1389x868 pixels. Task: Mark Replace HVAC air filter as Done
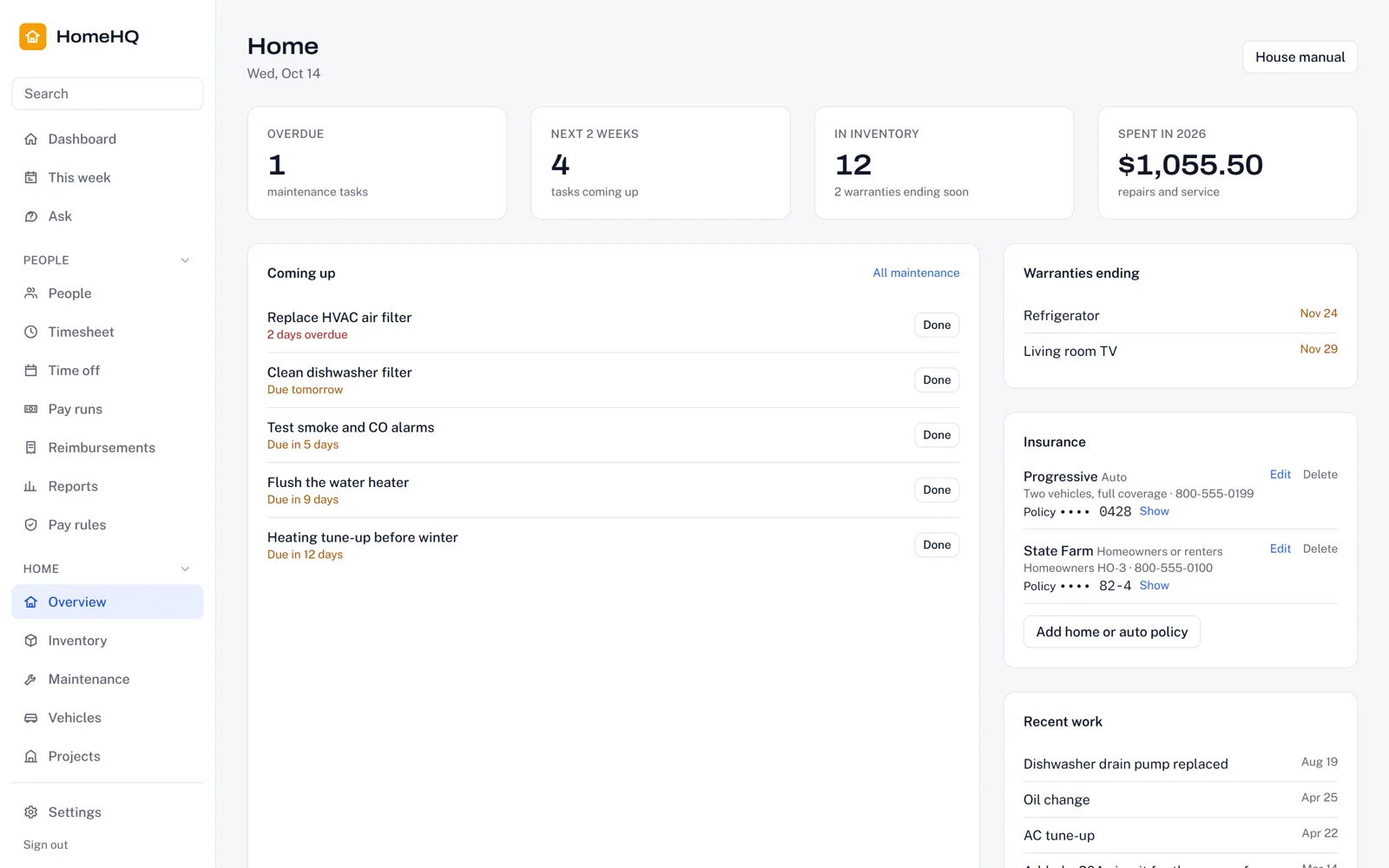[x=937, y=325]
